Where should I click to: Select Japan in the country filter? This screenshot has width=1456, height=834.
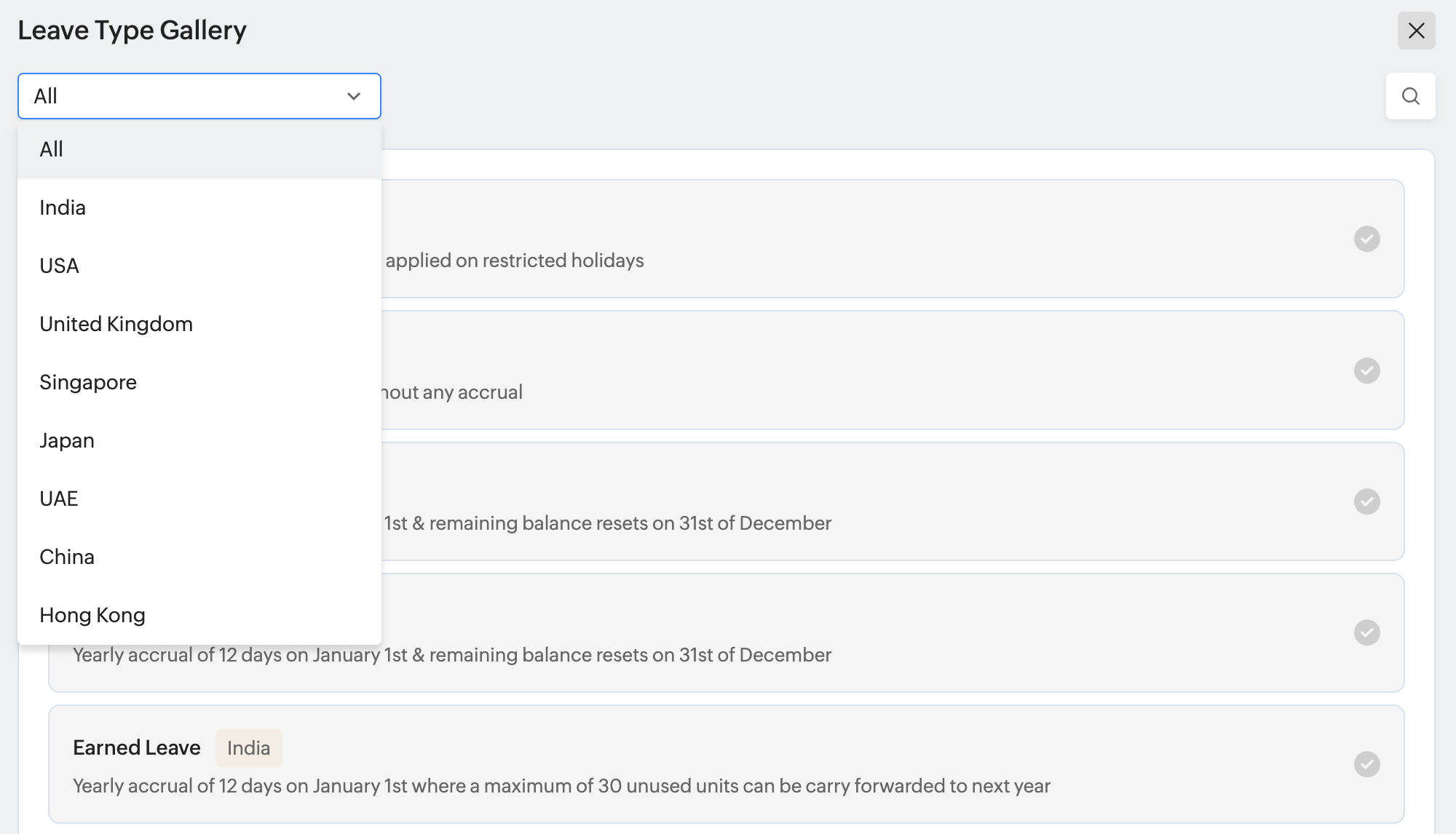pyautogui.click(x=67, y=441)
